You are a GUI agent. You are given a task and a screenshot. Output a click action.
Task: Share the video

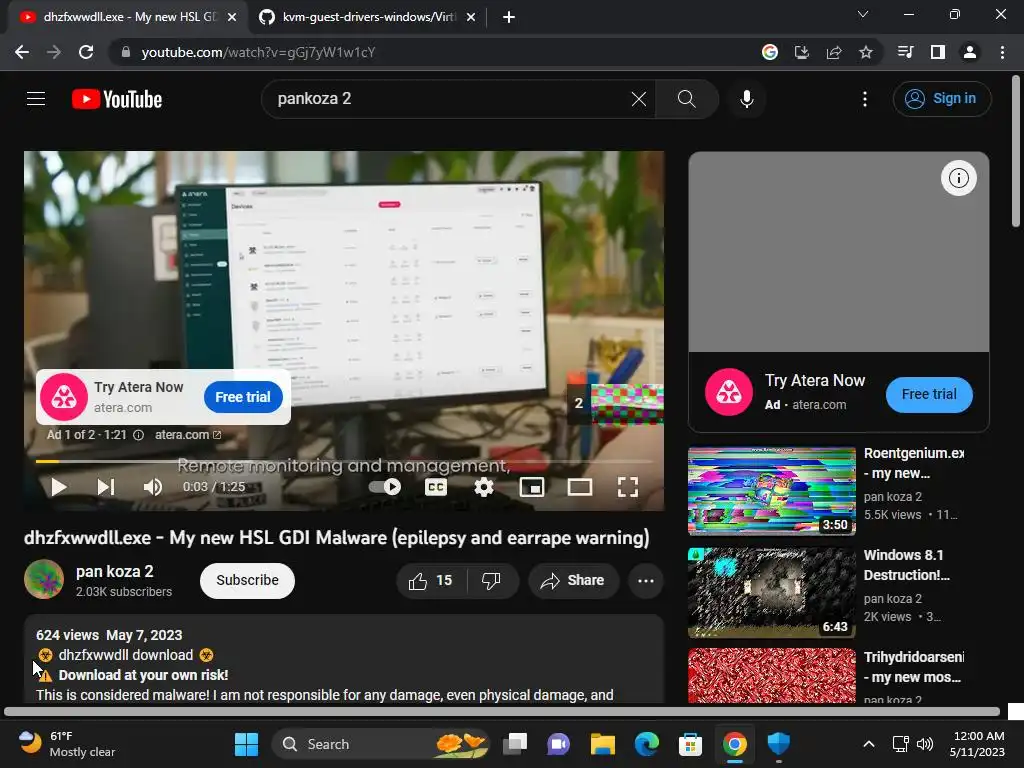tap(573, 581)
